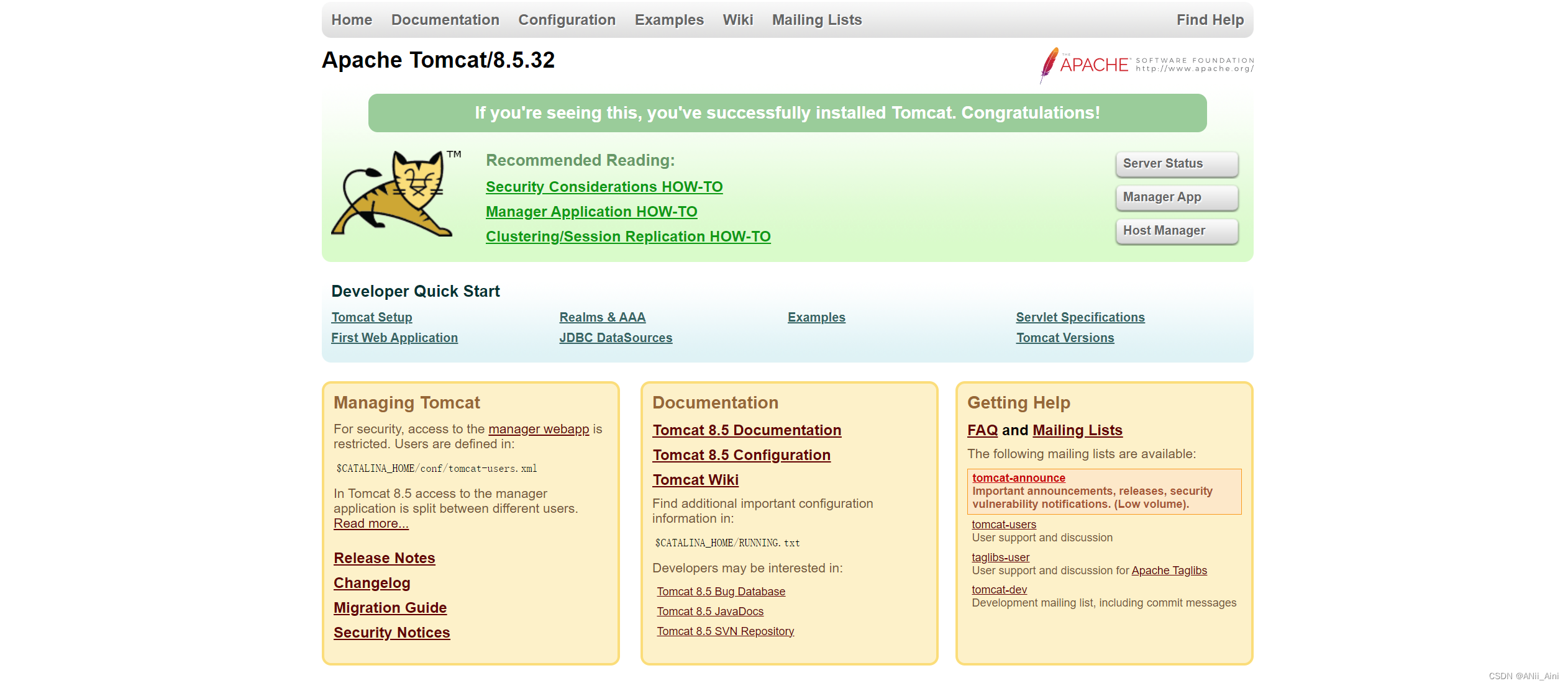This screenshot has height=686, width=1568.
Task: Click the Documentation box heading
Action: [x=715, y=403]
